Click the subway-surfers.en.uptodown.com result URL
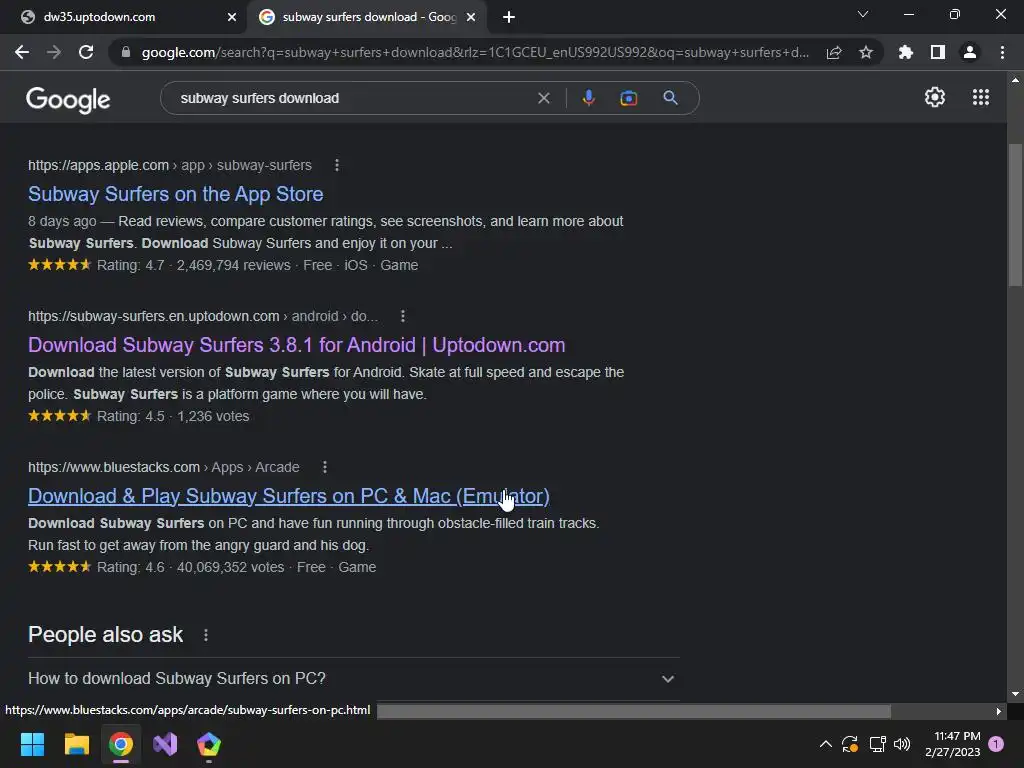 (203, 316)
